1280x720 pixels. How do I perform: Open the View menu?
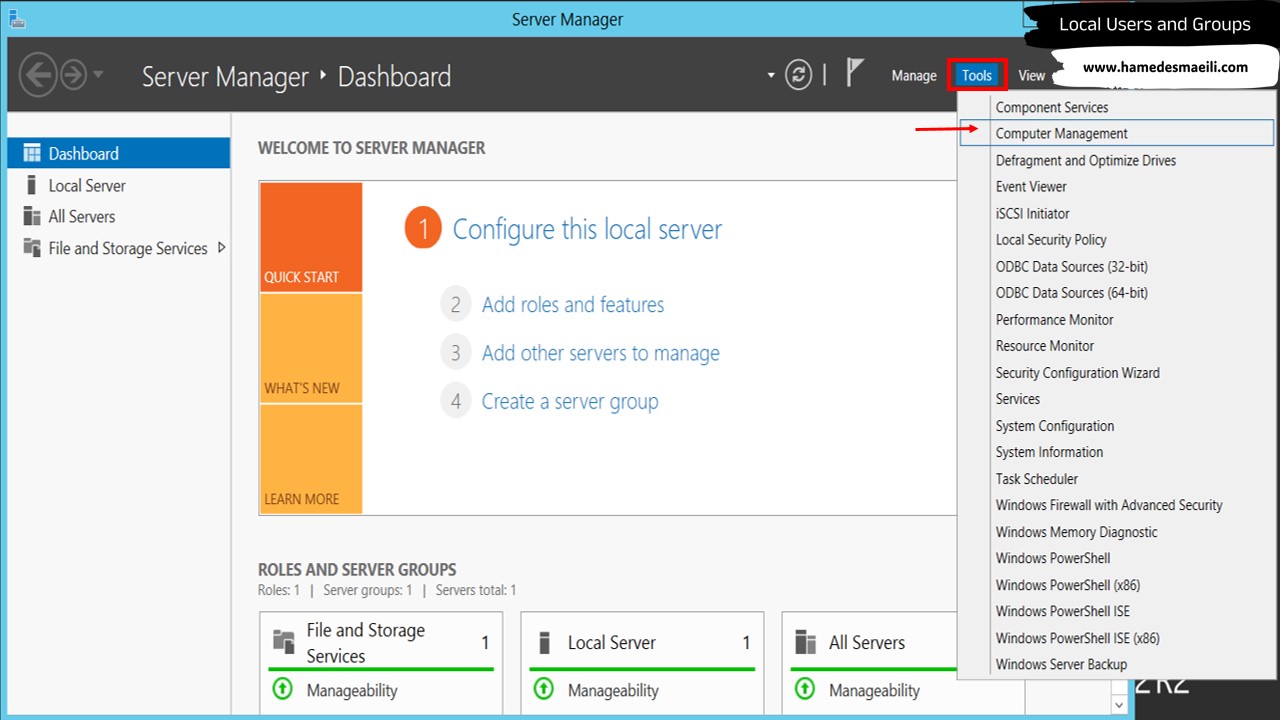(1031, 76)
